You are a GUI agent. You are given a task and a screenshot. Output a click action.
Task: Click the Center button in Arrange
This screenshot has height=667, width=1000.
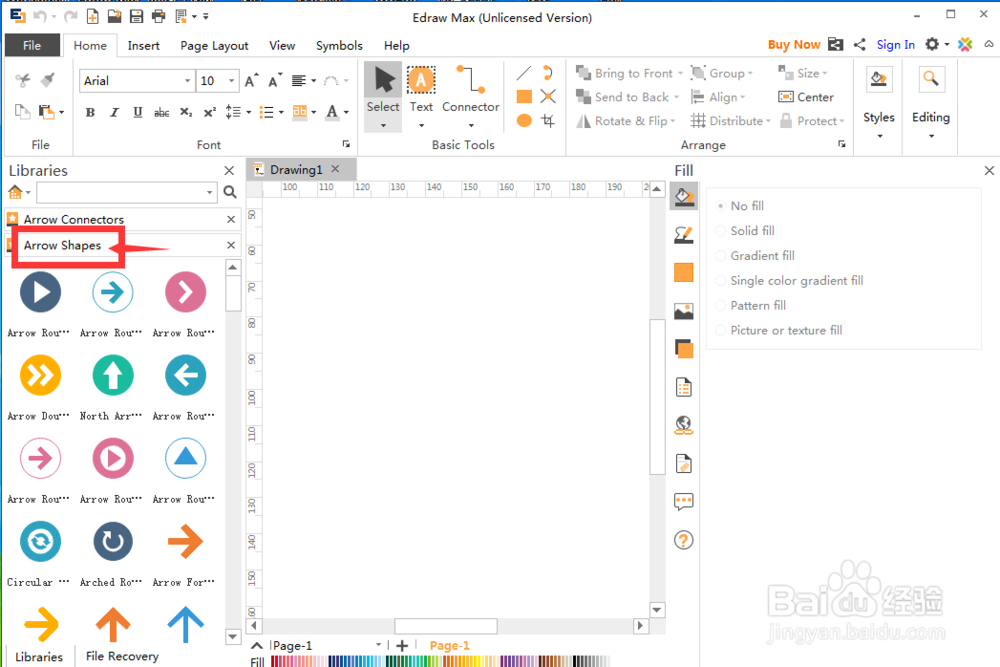pos(806,97)
